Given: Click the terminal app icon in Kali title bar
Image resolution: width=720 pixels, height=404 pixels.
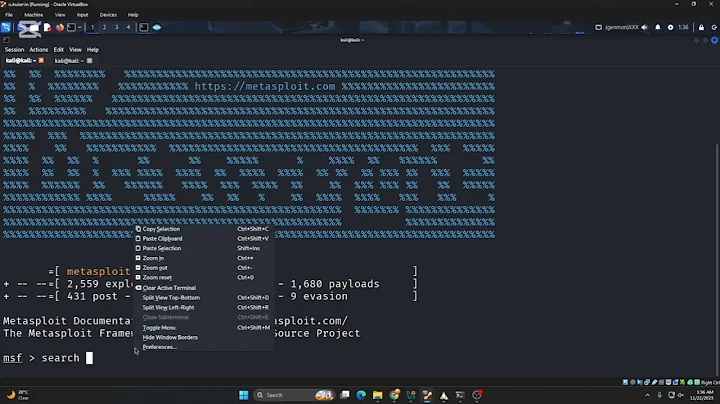Looking at the screenshot, I should point(6,40).
